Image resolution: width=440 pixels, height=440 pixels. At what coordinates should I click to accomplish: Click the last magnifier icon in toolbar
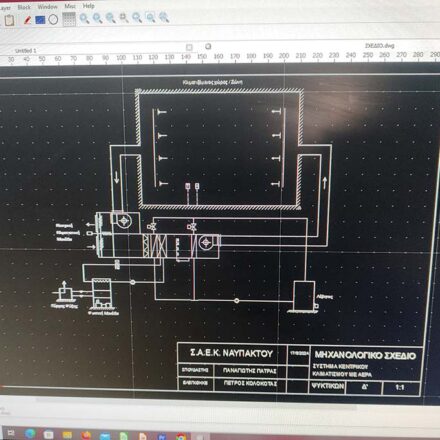pyautogui.click(x=164, y=17)
